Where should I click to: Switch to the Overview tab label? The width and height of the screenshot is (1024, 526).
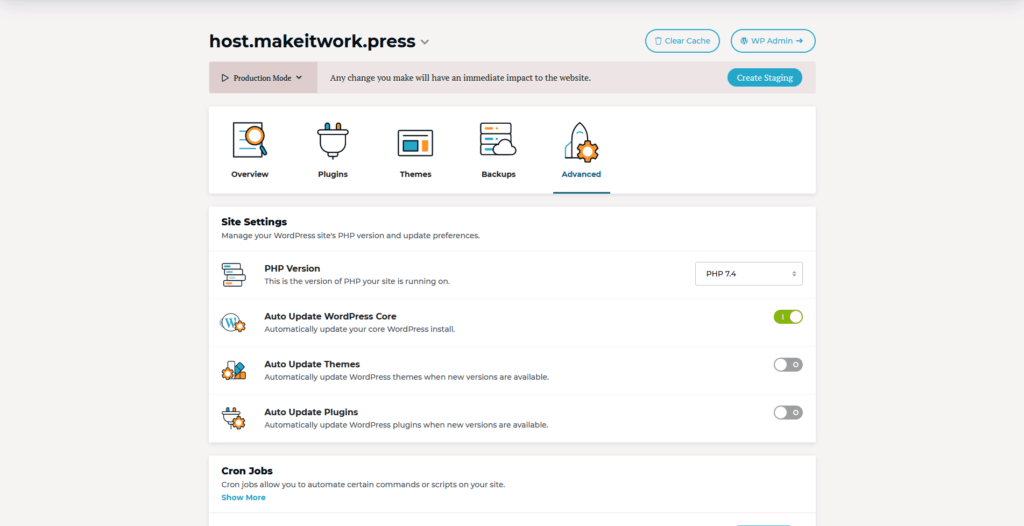[249, 174]
